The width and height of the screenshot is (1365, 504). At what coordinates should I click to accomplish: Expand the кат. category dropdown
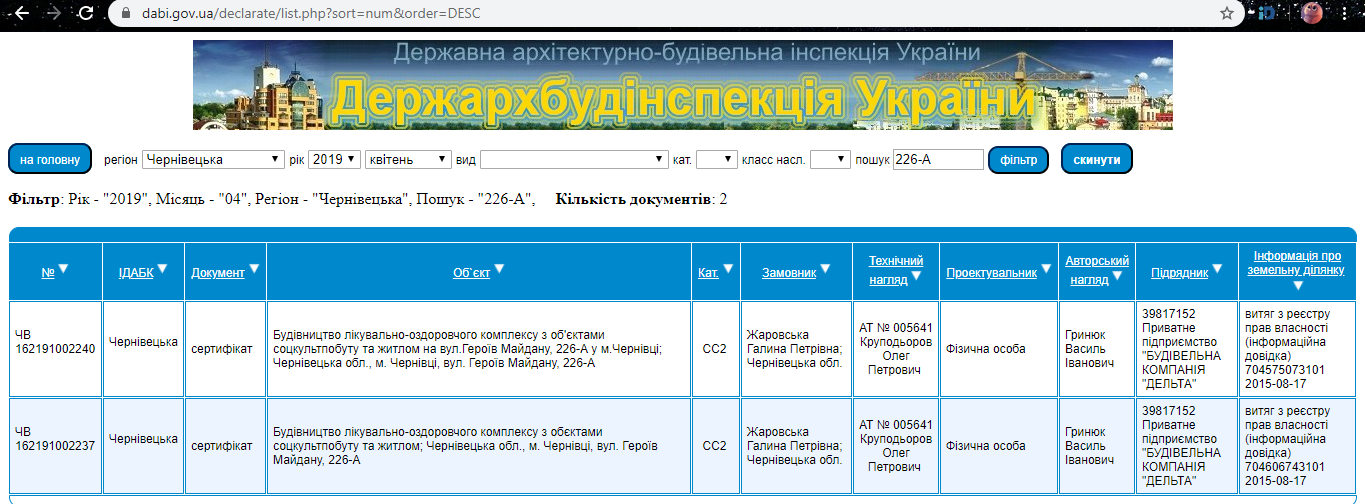pyautogui.click(x=716, y=160)
